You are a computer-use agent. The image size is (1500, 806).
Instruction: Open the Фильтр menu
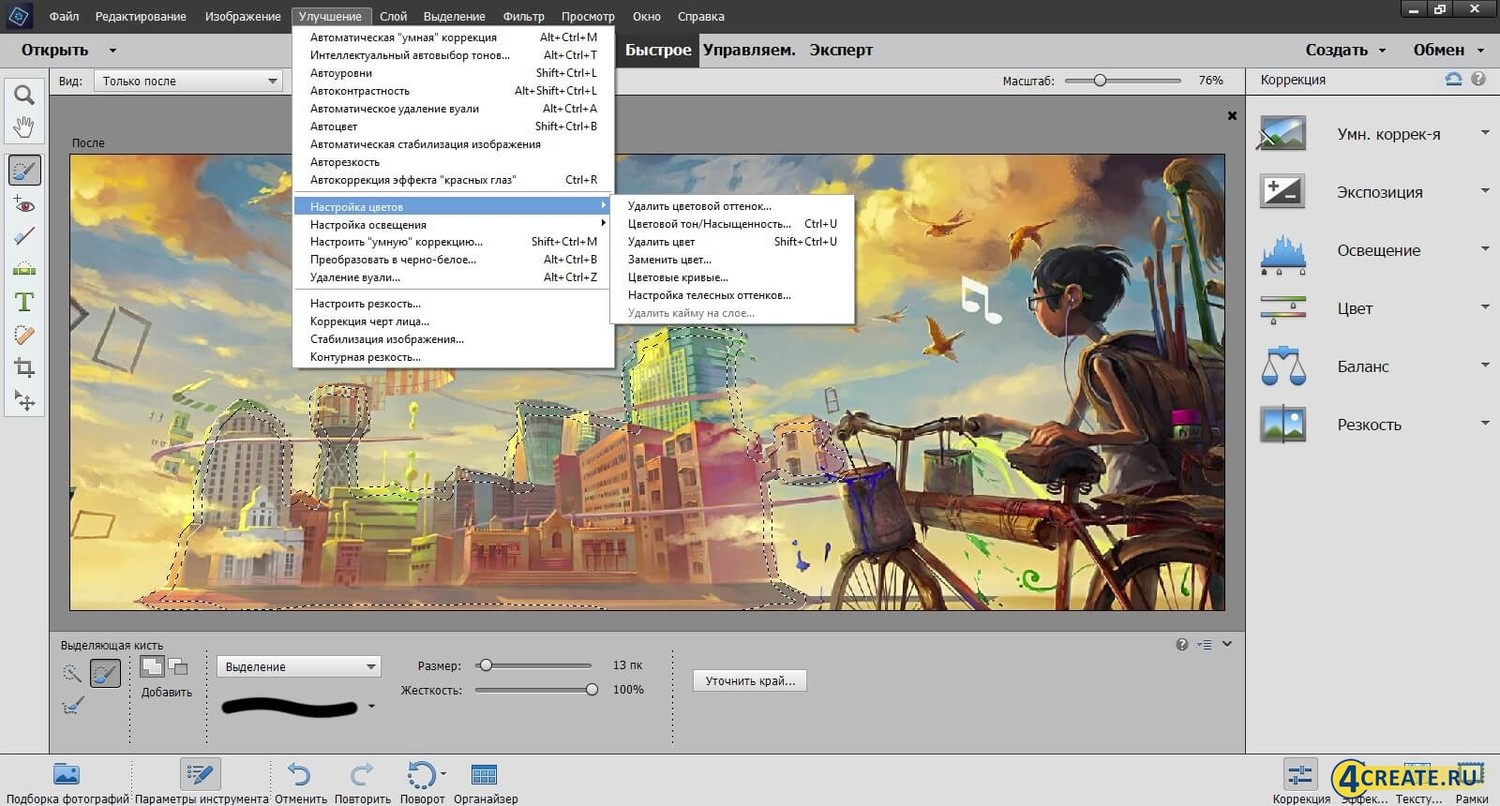[x=524, y=17]
